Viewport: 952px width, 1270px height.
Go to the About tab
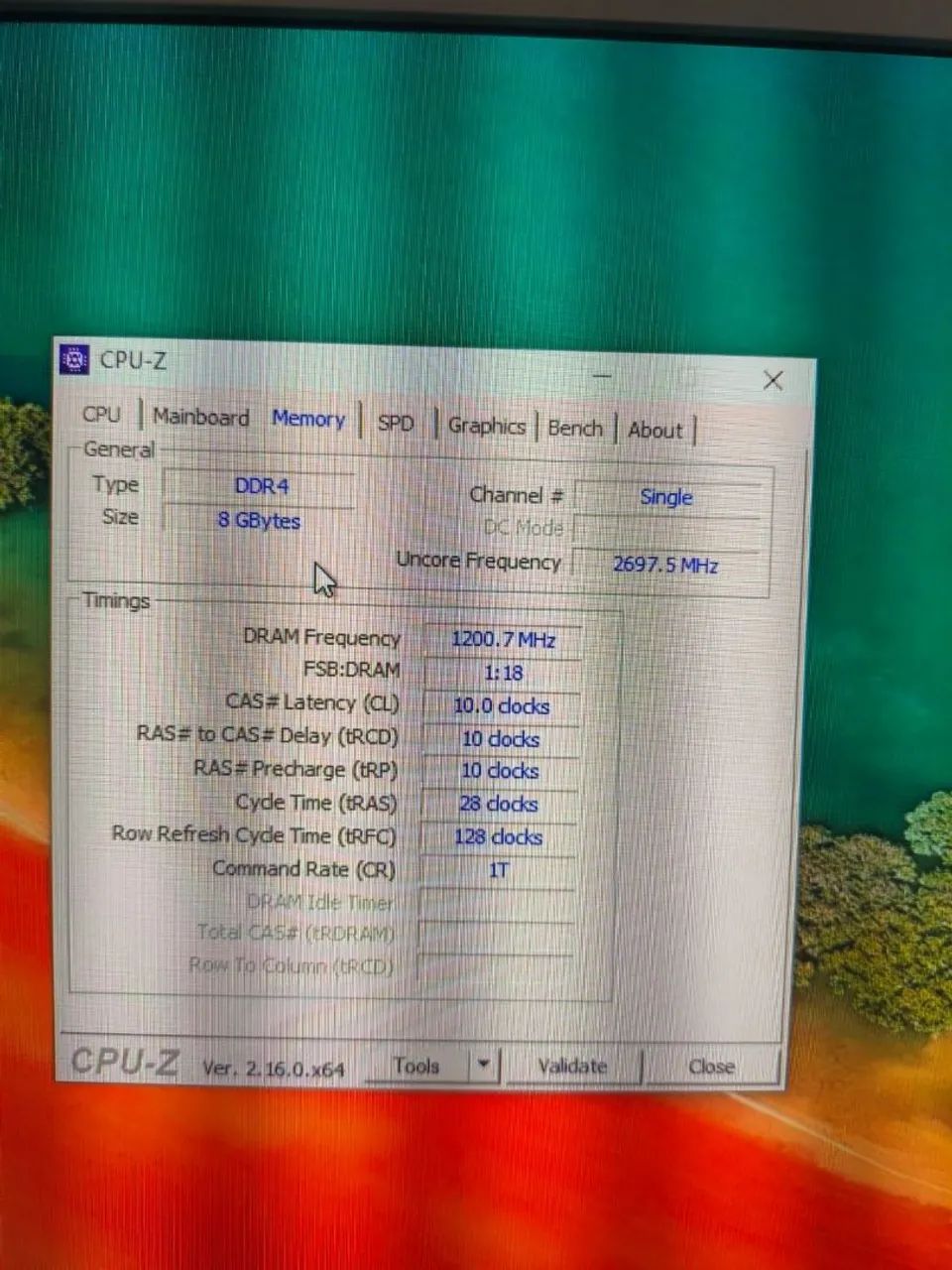655,431
